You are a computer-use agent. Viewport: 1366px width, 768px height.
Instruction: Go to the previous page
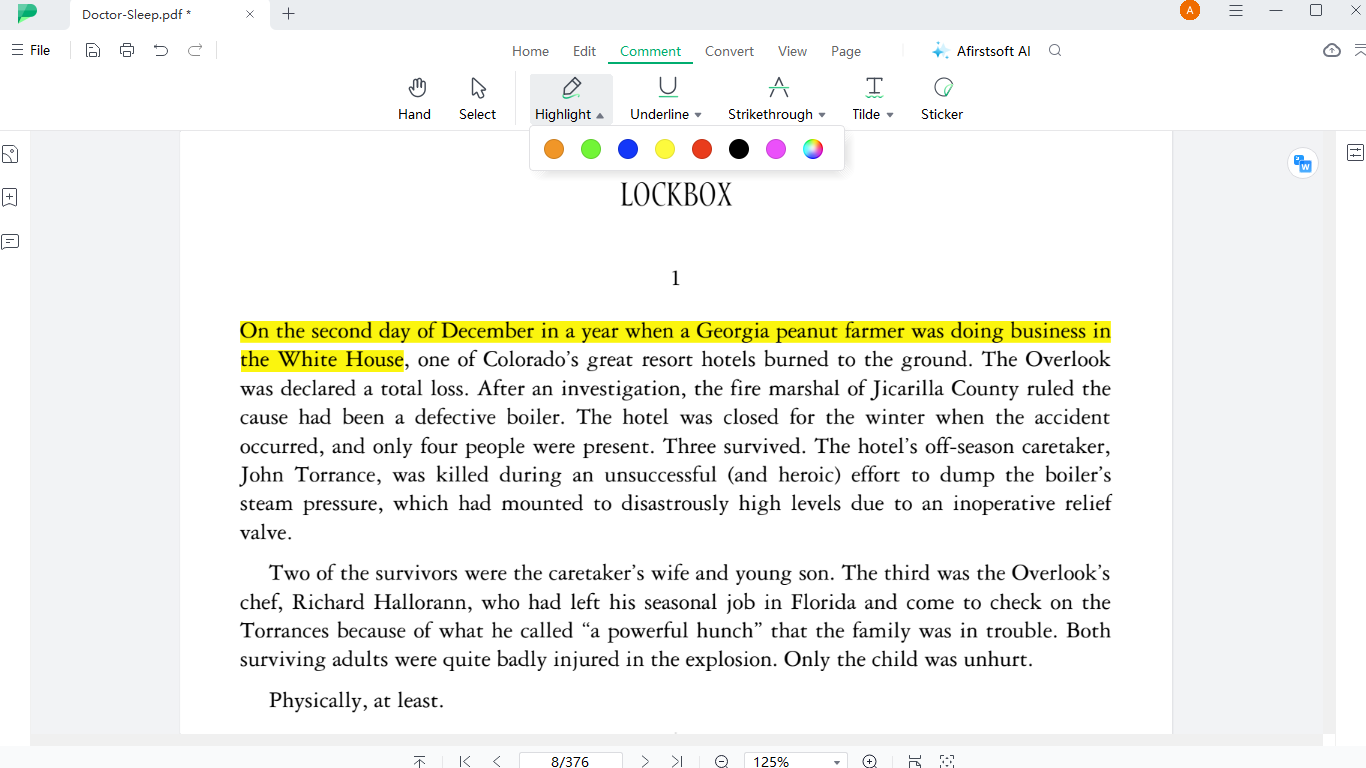tap(497, 762)
